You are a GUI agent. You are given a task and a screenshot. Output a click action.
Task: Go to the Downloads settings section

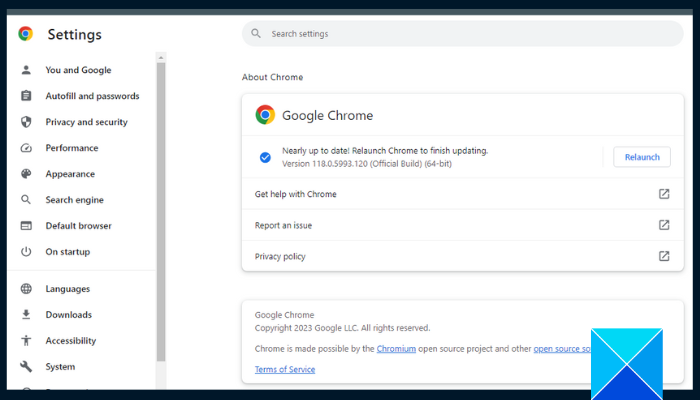point(68,315)
